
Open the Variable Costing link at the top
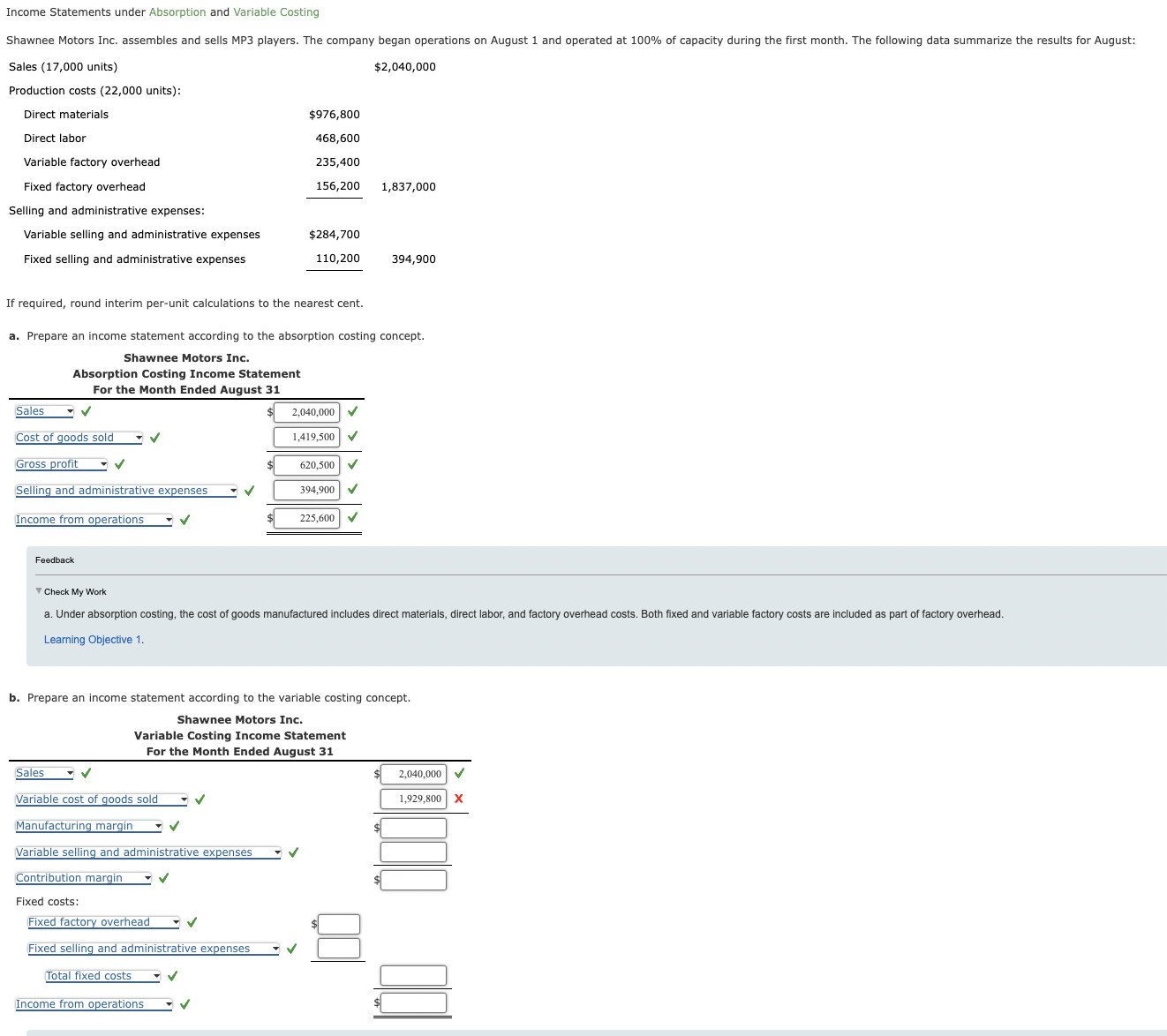click(275, 11)
